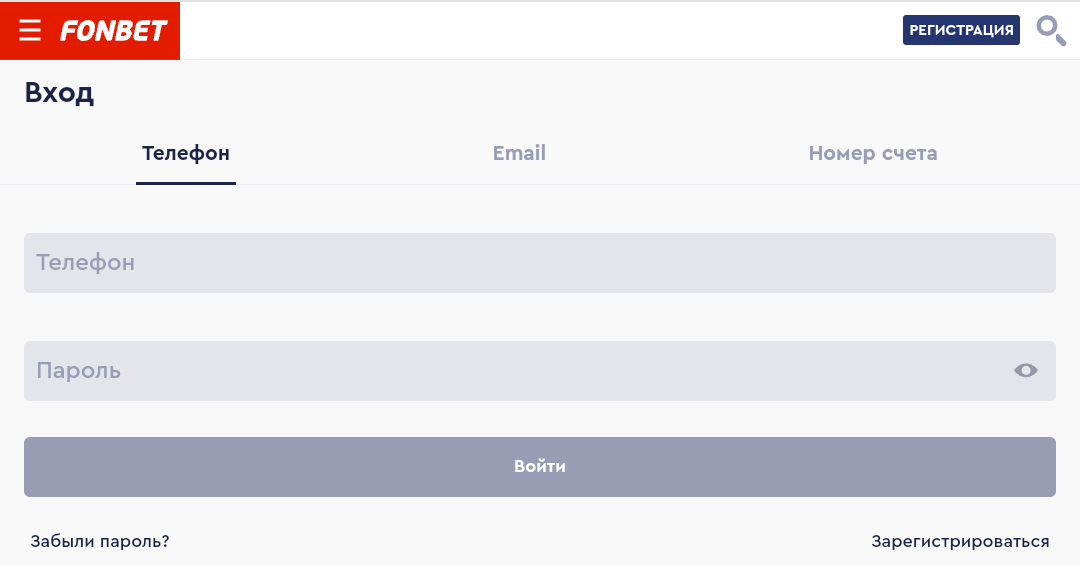Click the Войти login button
The height and width of the screenshot is (565, 1080).
540,466
